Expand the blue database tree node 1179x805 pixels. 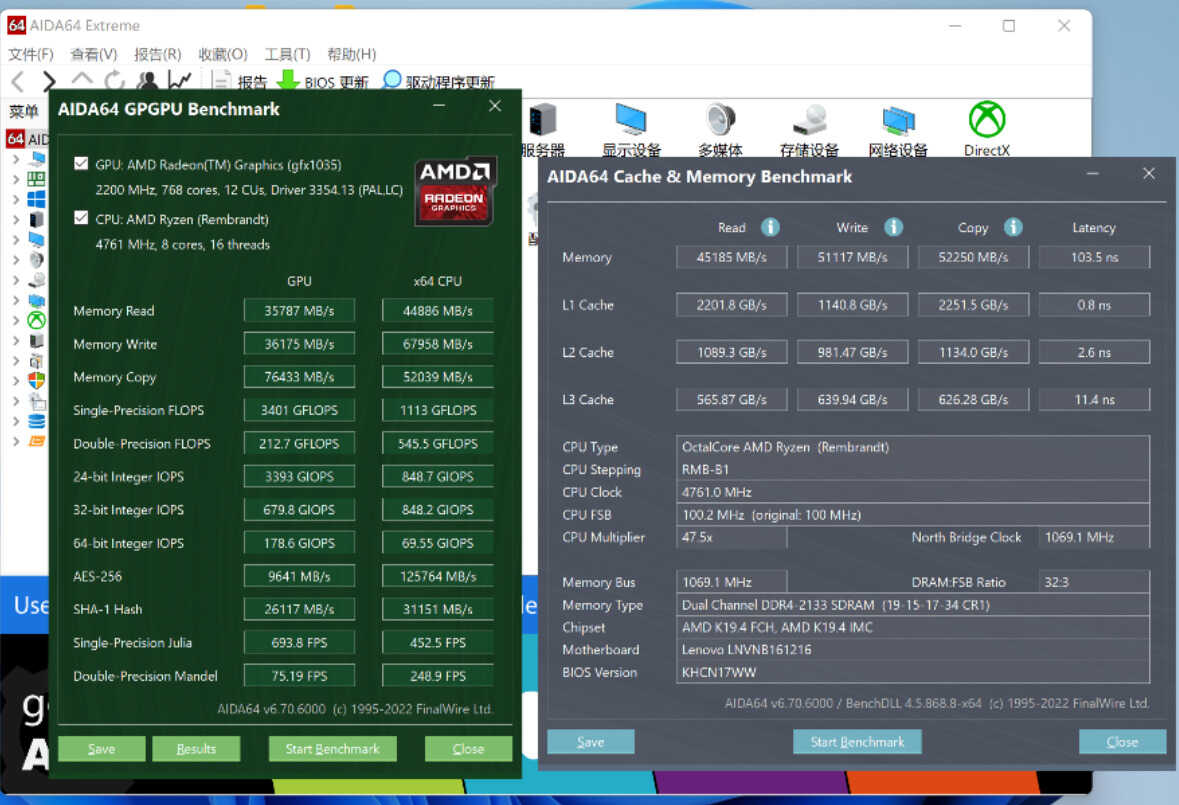click(x=16, y=421)
